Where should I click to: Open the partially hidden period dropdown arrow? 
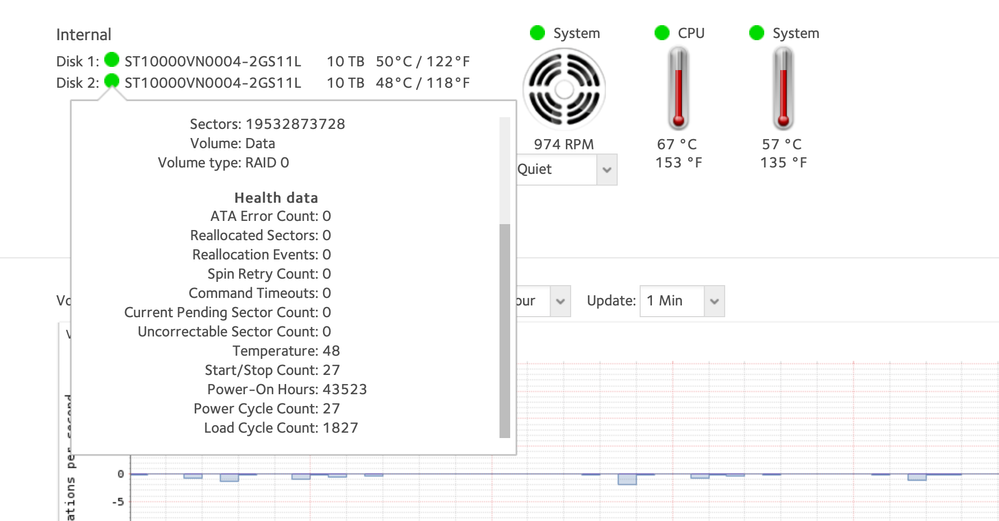tap(560, 301)
